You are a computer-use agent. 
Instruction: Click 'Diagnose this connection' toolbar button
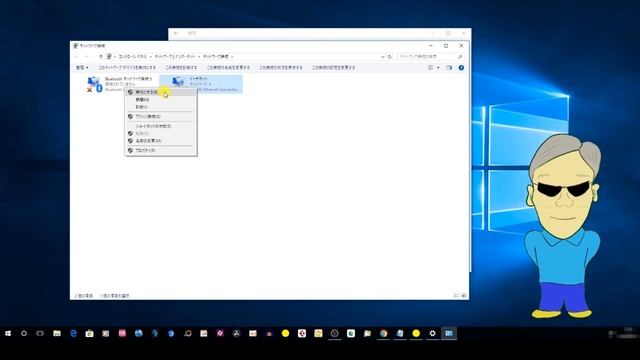pos(181,68)
